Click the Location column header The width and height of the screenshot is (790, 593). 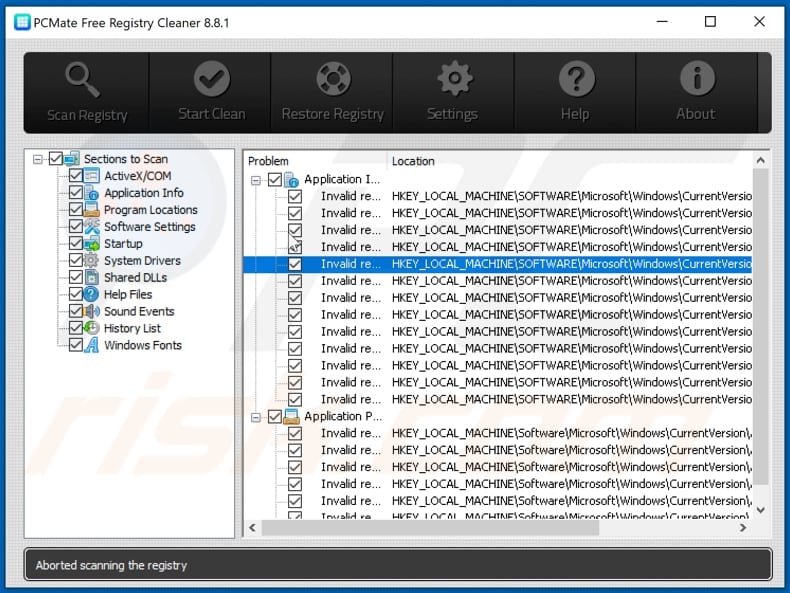coord(570,161)
